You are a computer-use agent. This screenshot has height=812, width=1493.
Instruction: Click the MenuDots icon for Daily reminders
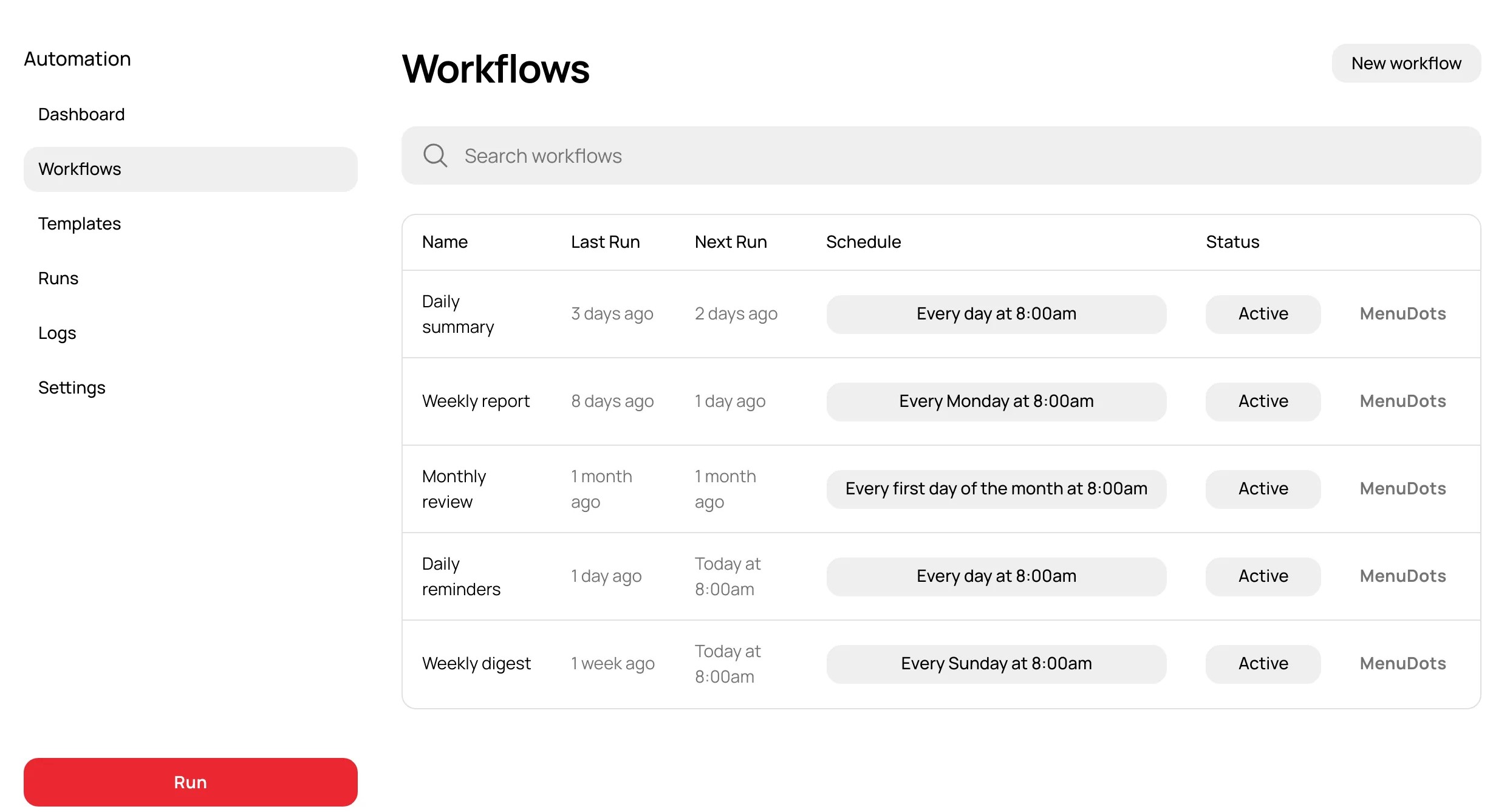[x=1402, y=575]
